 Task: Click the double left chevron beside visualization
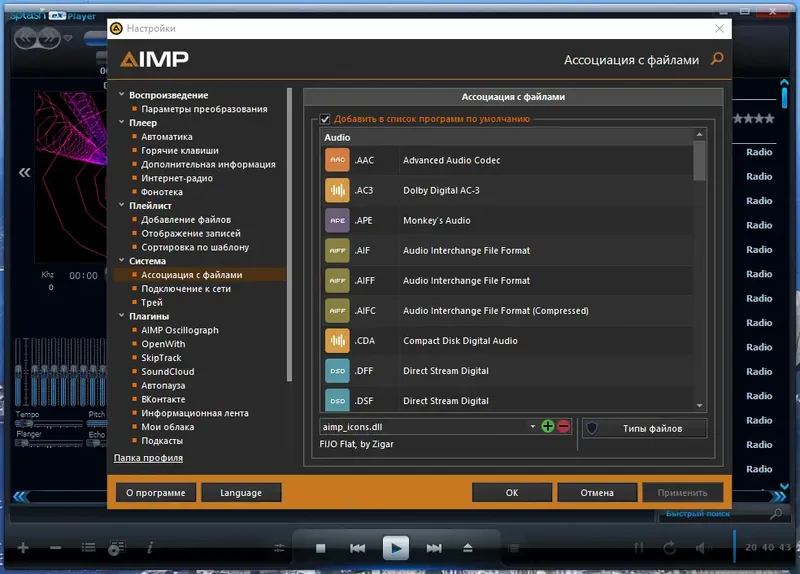(24, 172)
